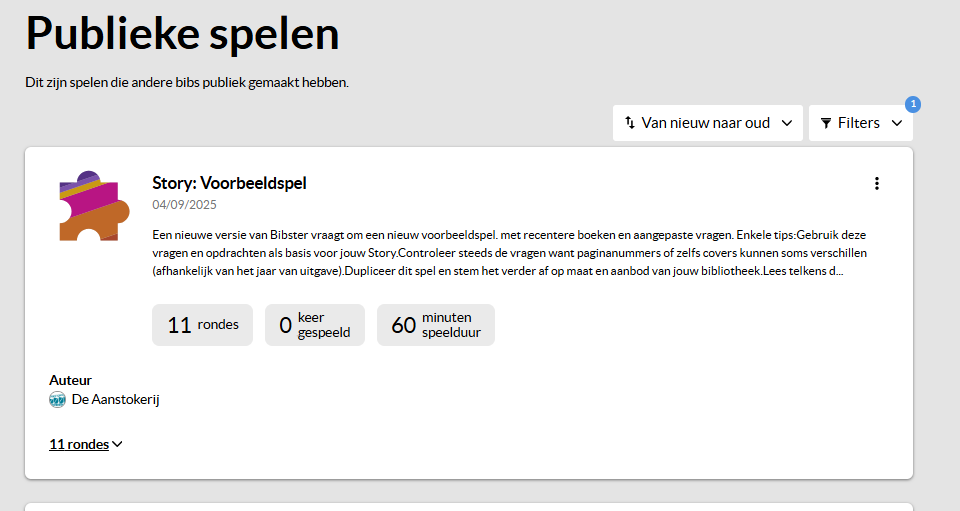
Task: Click the chevron beside Van nieuw naar oud
Action: tap(786, 123)
